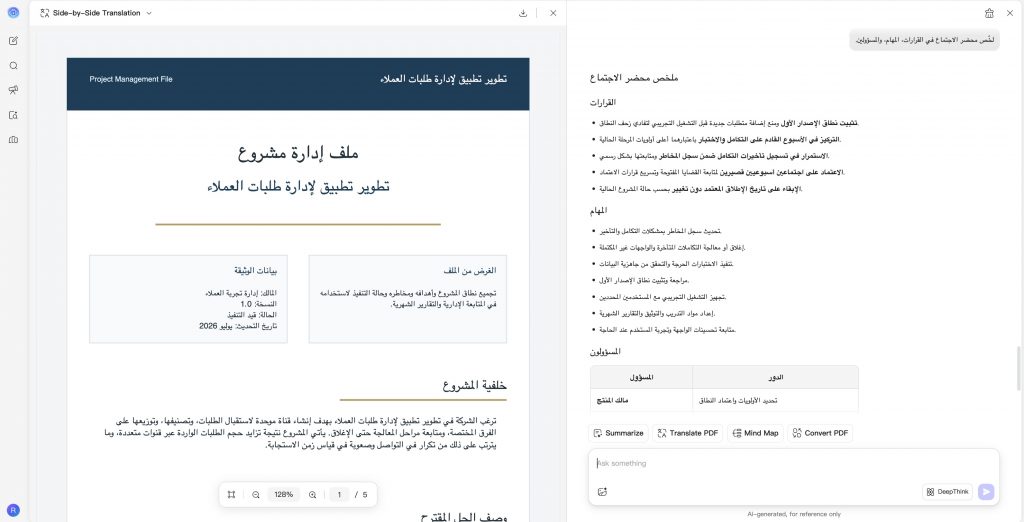The width and height of the screenshot is (1024, 522).
Task: Click 'AI-generated, for reference only' footer note
Action: click(794, 514)
